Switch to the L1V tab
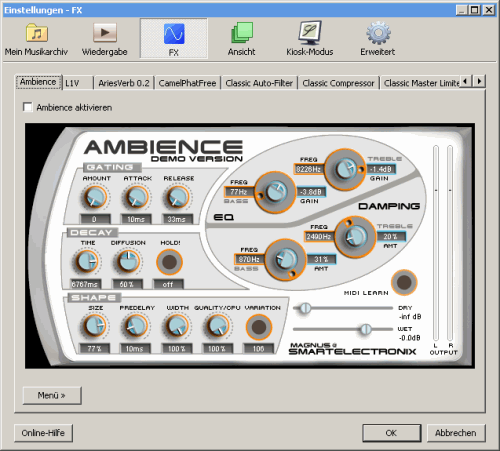This screenshot has width=500, height=451. (x=77, y=83)
